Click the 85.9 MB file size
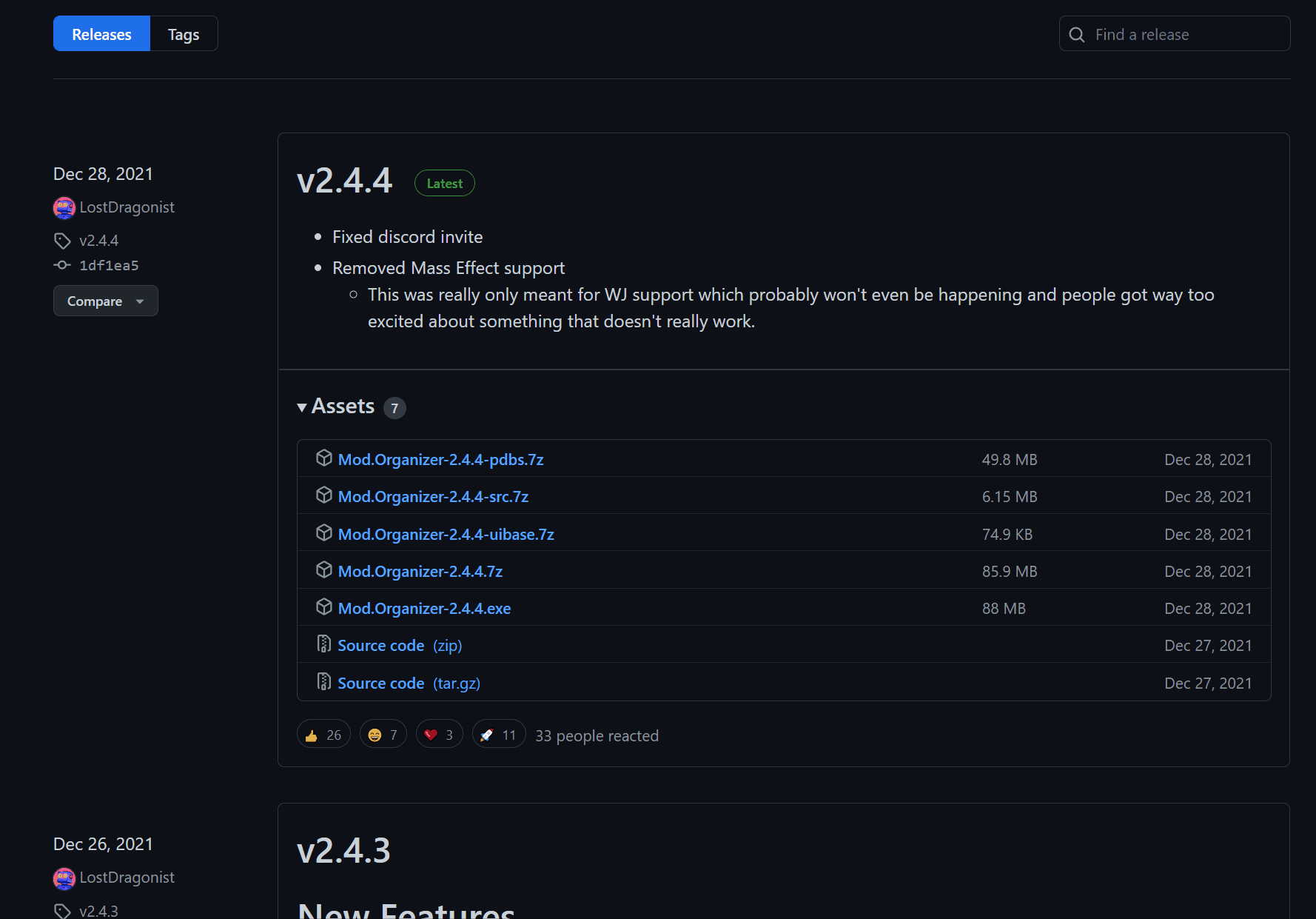 (x=1010, y=572)
